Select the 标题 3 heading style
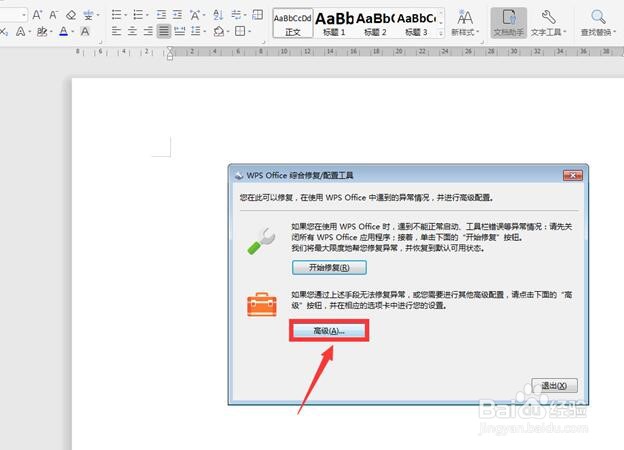The width and height of the screenshot is (624, 450). pos(416,23)
